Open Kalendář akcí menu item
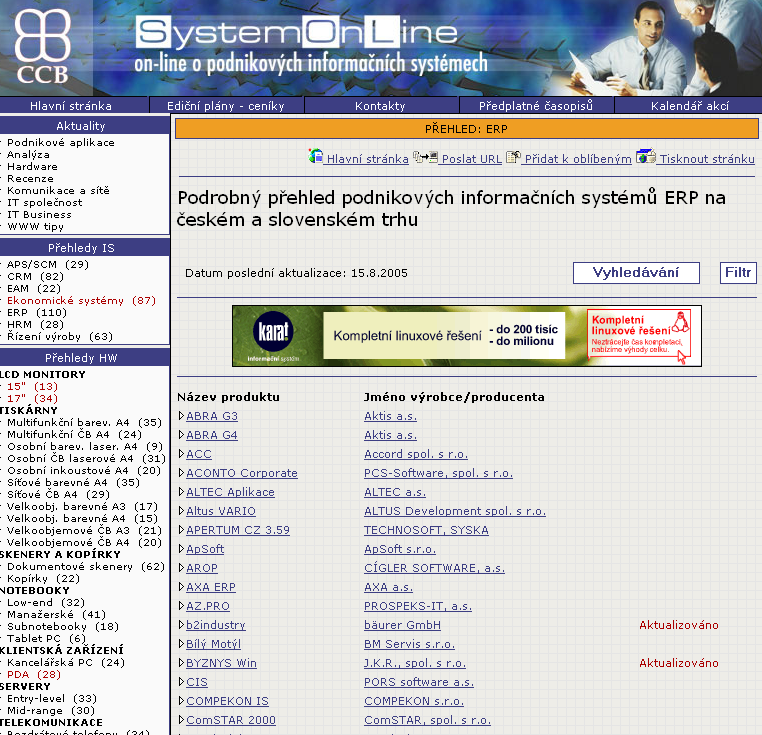 tap(690, 105)
